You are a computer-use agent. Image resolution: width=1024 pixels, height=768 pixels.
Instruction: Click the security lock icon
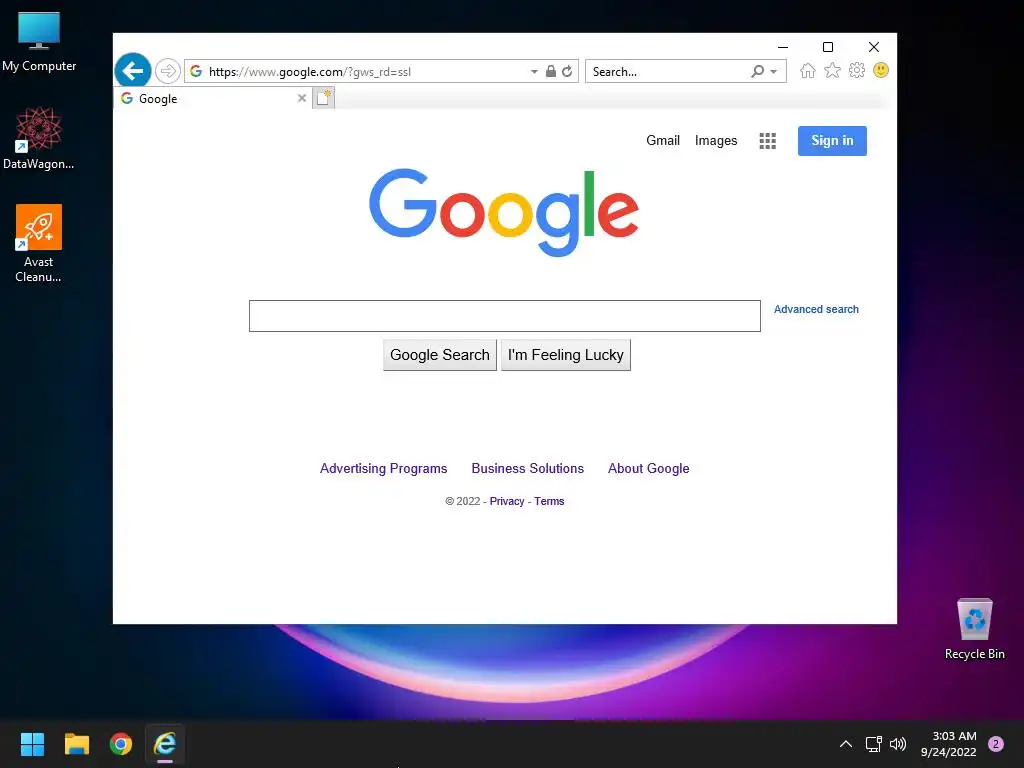click(551, 71)
